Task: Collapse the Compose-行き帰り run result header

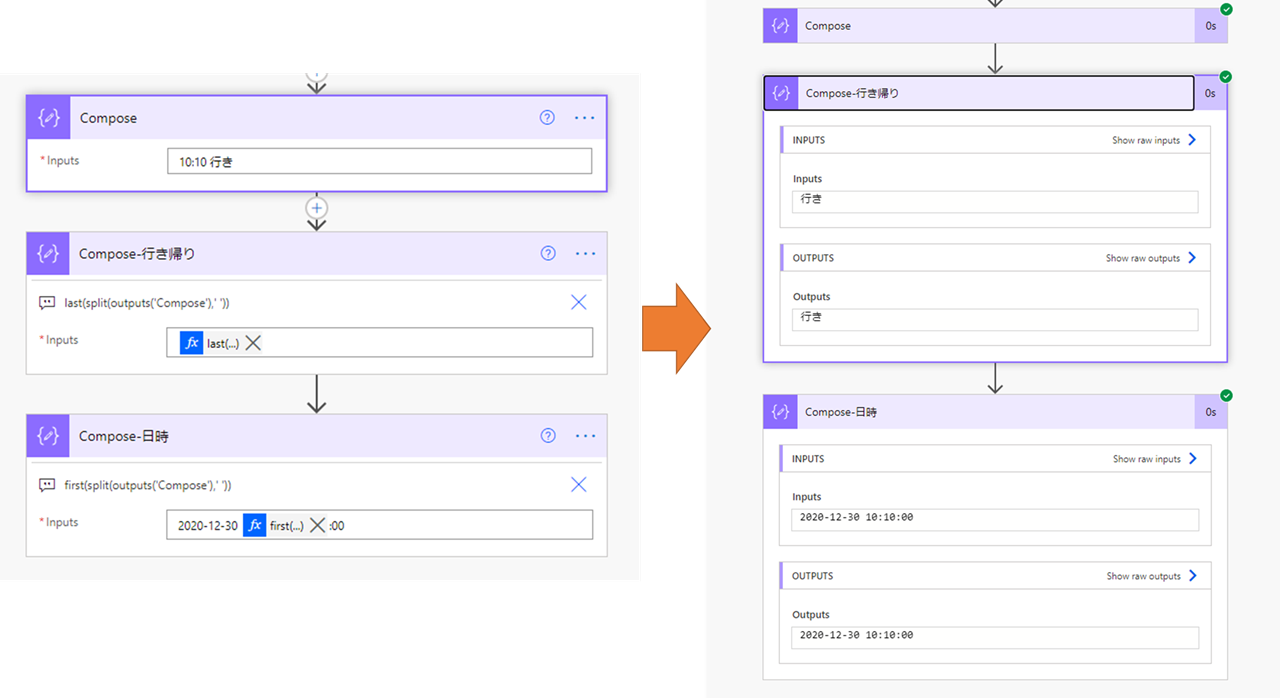Action: pos(979,93)
